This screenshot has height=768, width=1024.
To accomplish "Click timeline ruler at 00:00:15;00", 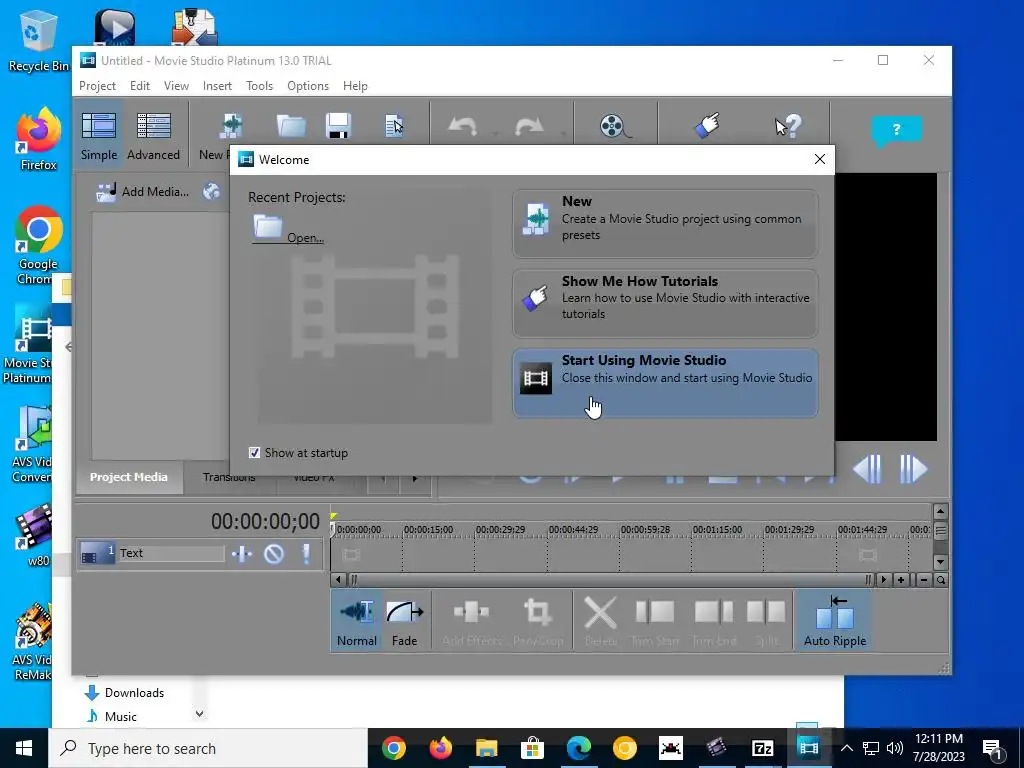I will point(428,530).
